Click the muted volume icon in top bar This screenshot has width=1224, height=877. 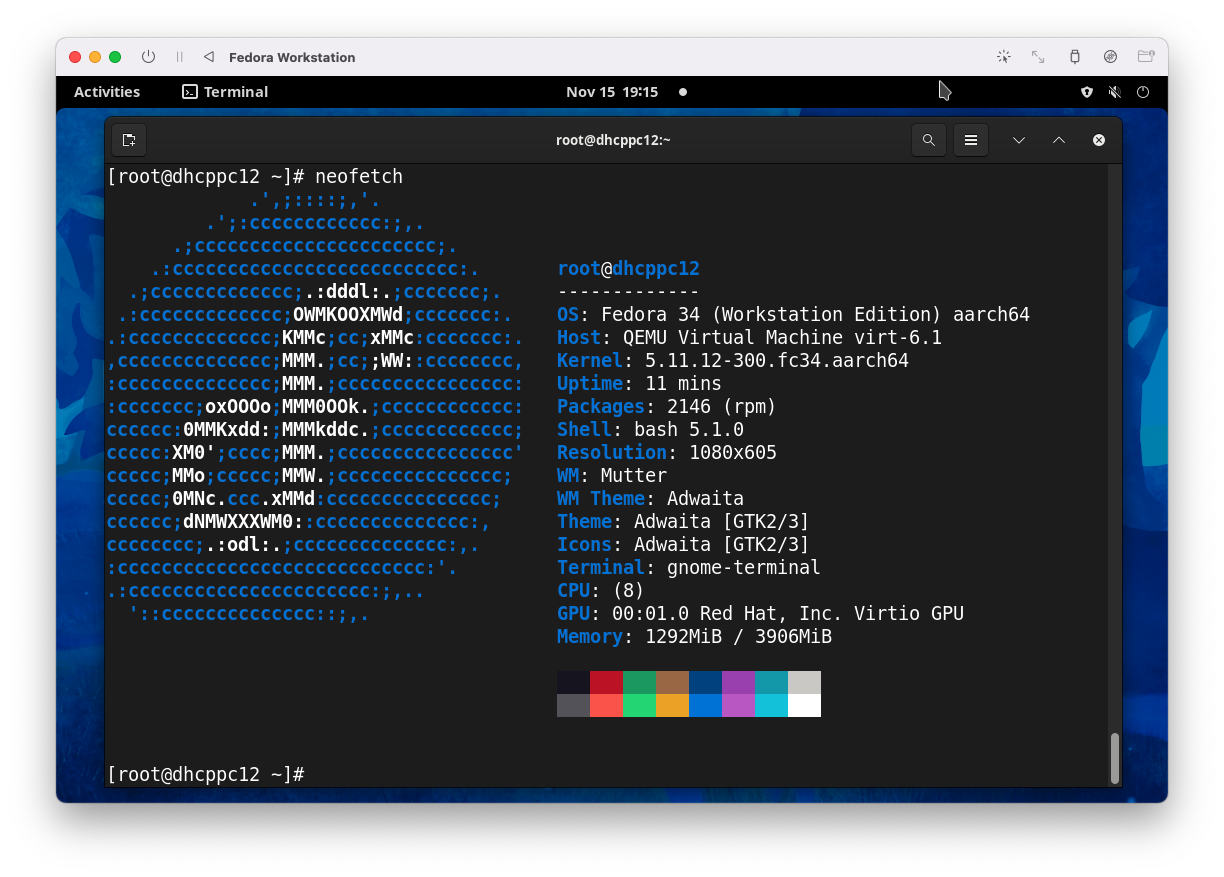tap(1115, 92)
